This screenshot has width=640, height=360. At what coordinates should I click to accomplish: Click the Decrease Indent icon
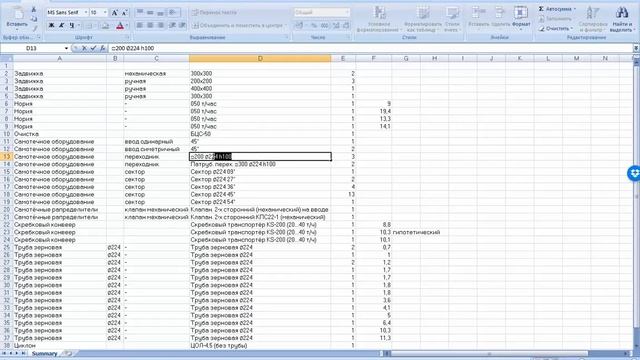(172, 25)
